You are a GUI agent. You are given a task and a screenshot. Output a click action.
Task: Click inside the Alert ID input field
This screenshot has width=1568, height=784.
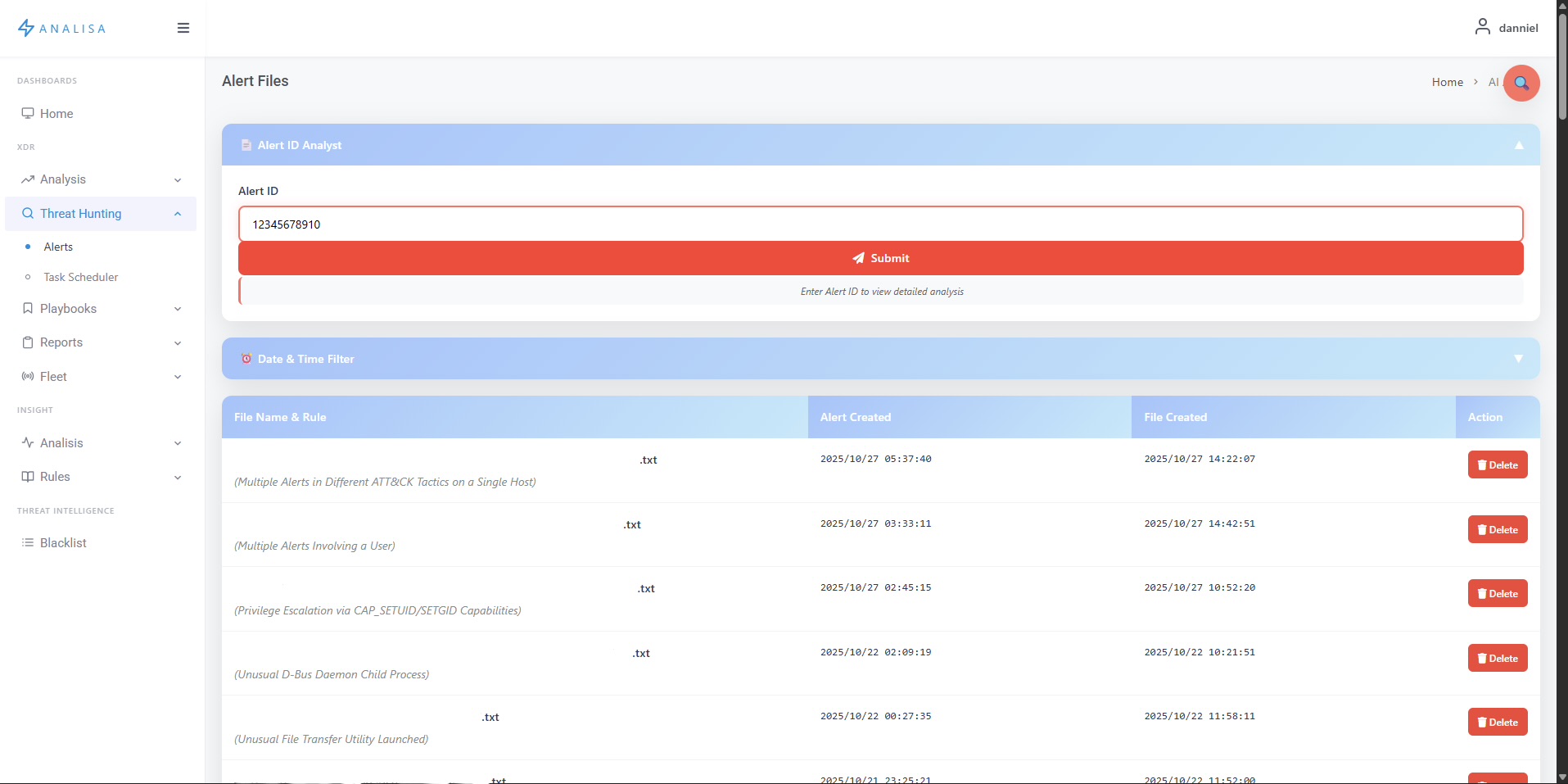click(x=880, y=224)
